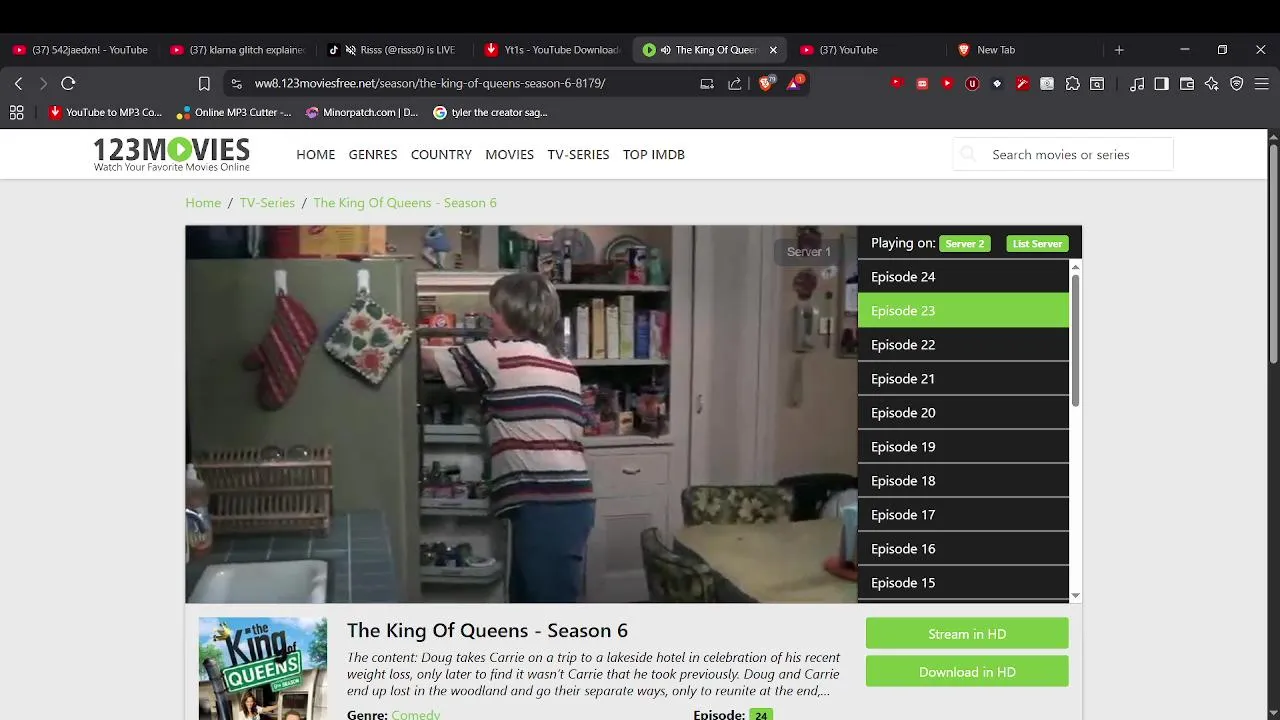Open the Brave playlist music note icon
The width and height of the screenshot is (1280, 720).
(1137, 84)
